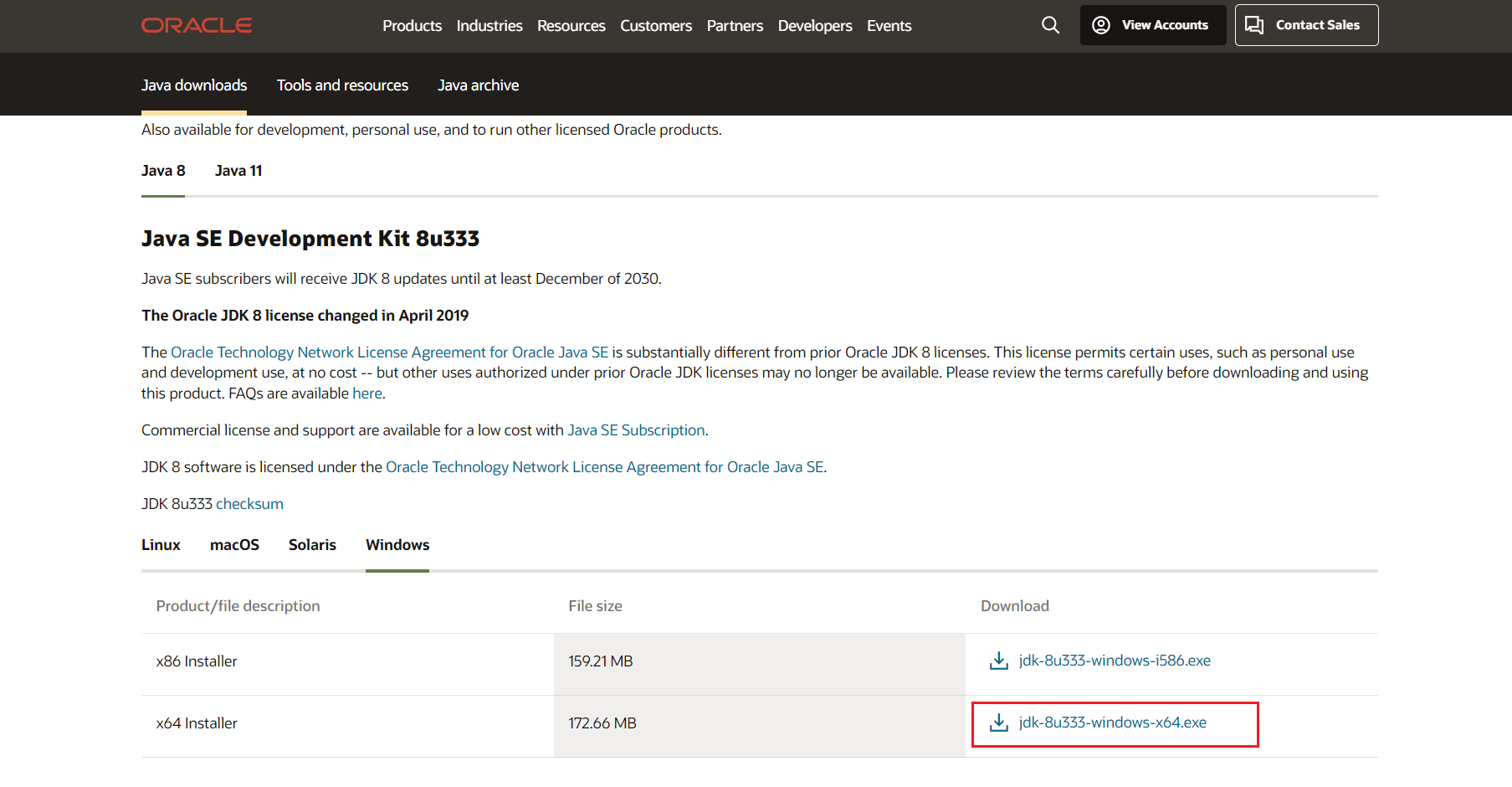Open the Events menu

[x=889, y=26]
